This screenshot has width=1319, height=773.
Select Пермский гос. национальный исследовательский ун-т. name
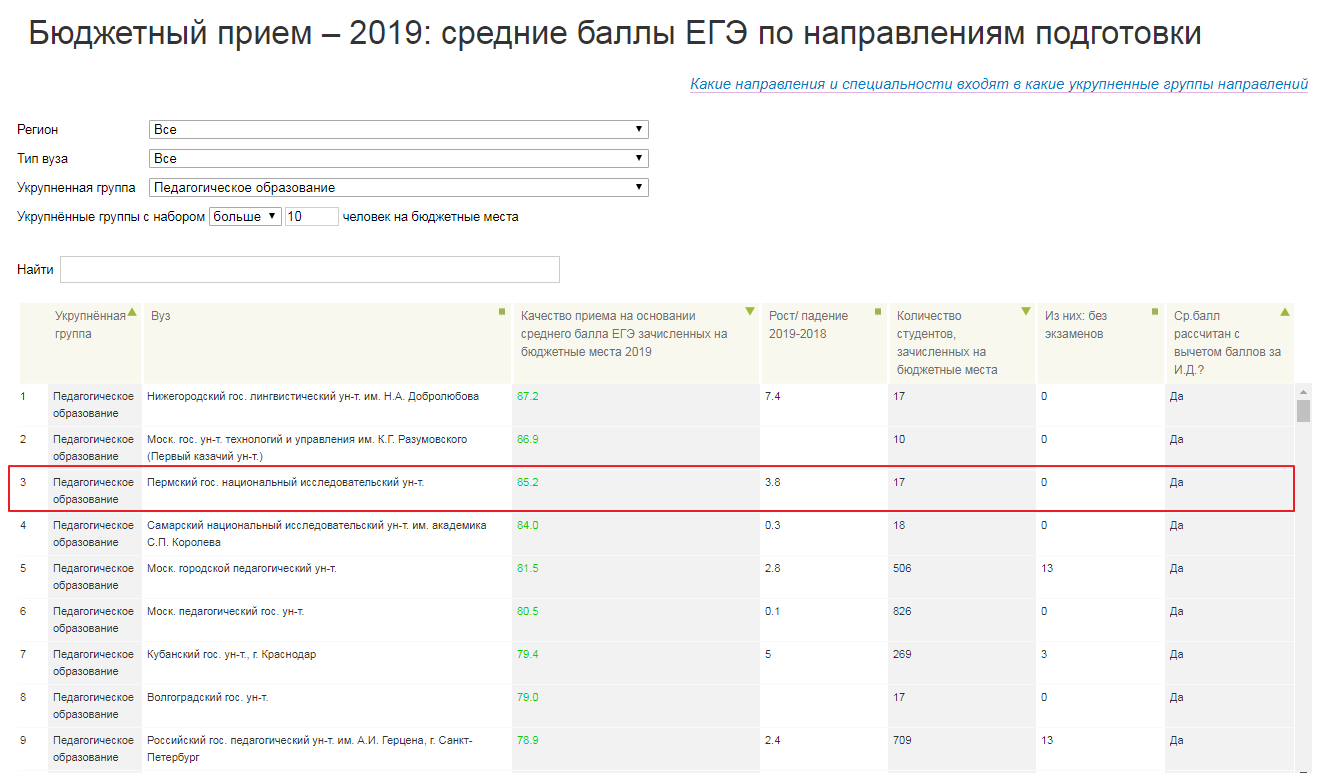click(285, 482)
